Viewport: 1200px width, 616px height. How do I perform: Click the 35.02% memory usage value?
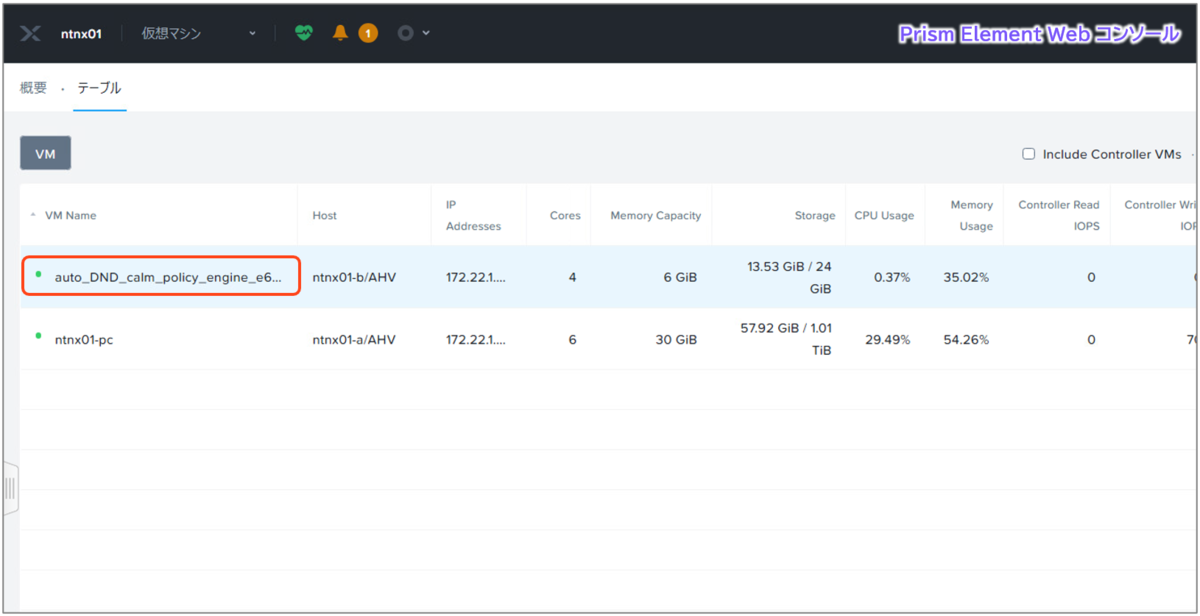click(966, 277)
